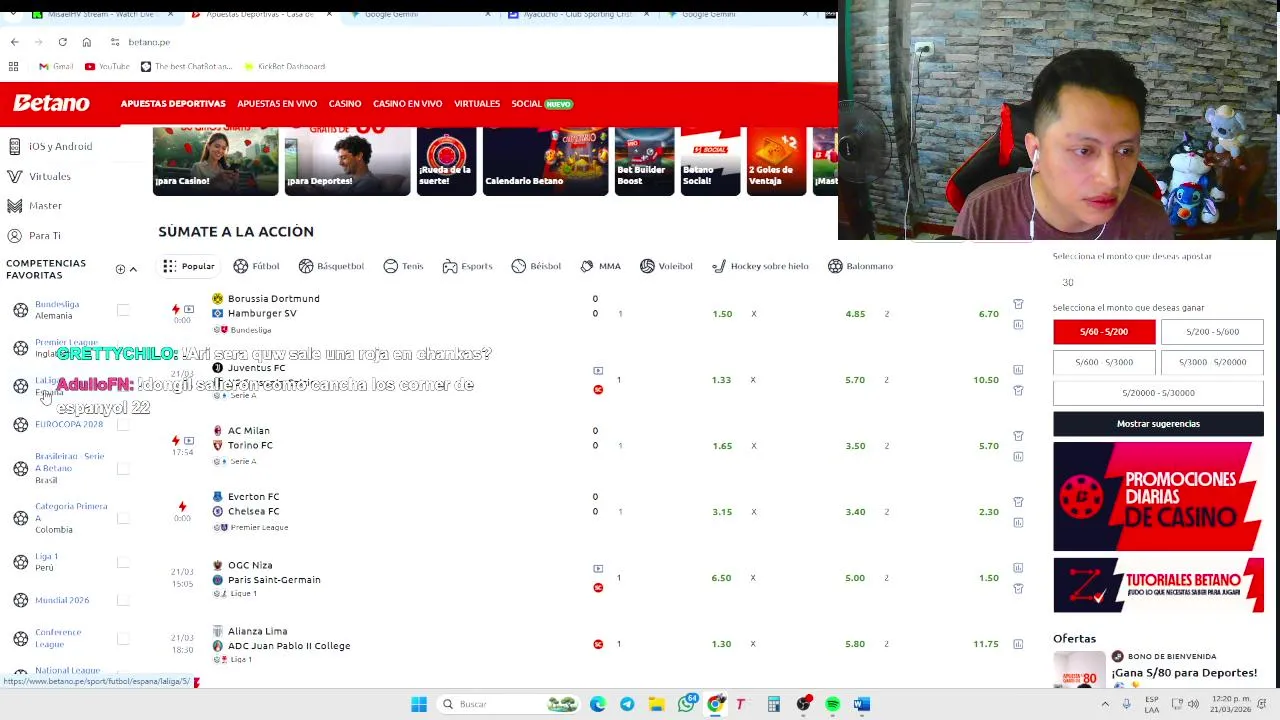Select Hockey sobre hielo filter
This screenshot has width=1280, height=720.
pos(760,266)
